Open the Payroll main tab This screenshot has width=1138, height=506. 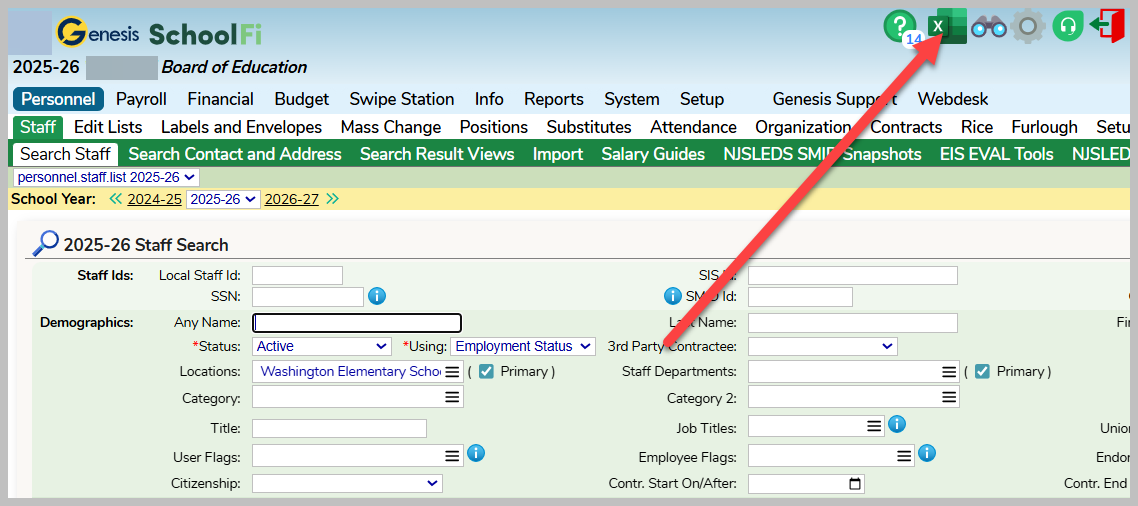pos(142,99)
